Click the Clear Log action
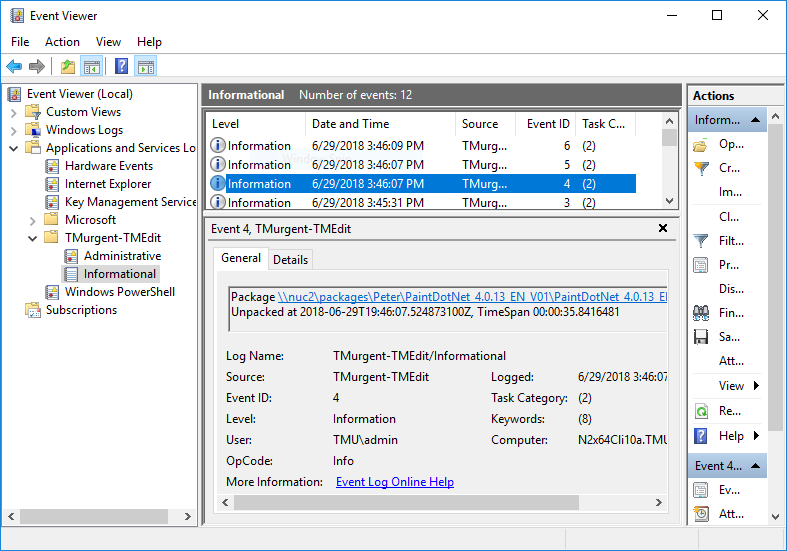787x551 pixels. click(x=729, y=217)
